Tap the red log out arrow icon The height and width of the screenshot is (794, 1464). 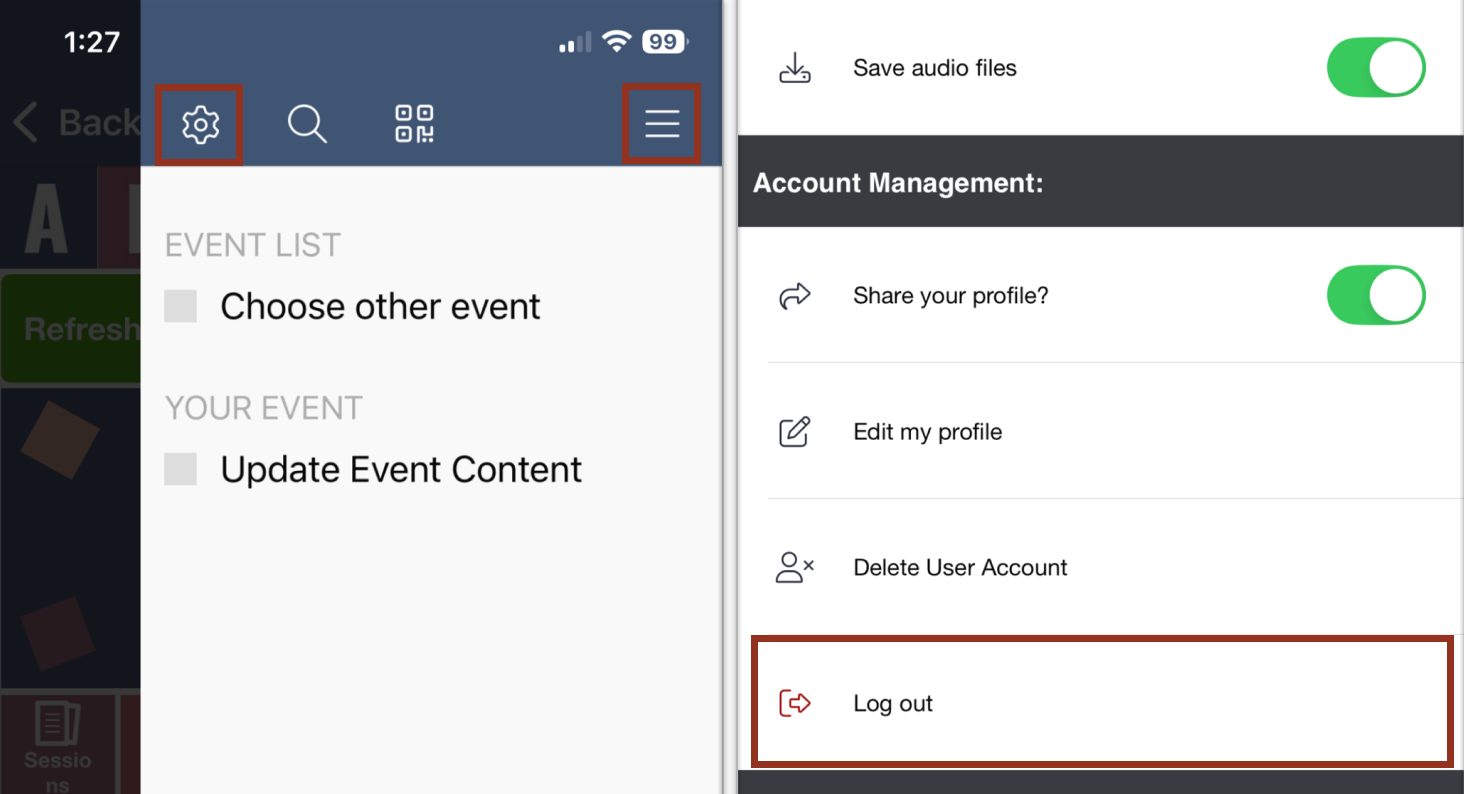[x=795, y=703]
